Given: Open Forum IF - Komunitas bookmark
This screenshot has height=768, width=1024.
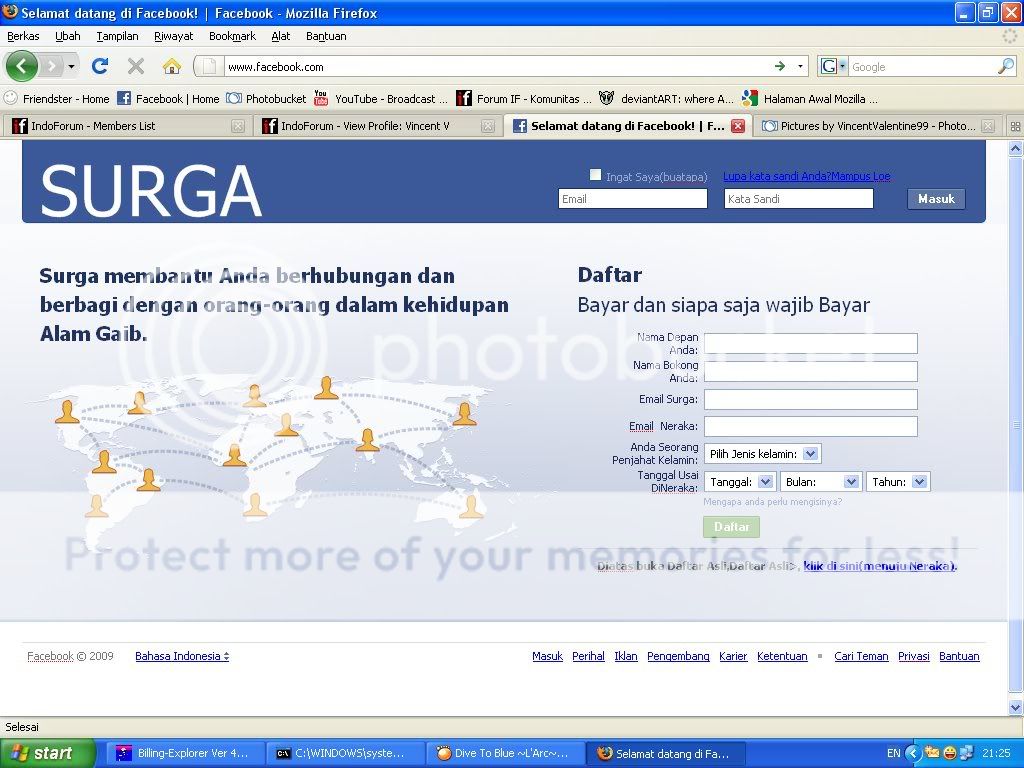Looking at the screenshot, I should point(524,99).
